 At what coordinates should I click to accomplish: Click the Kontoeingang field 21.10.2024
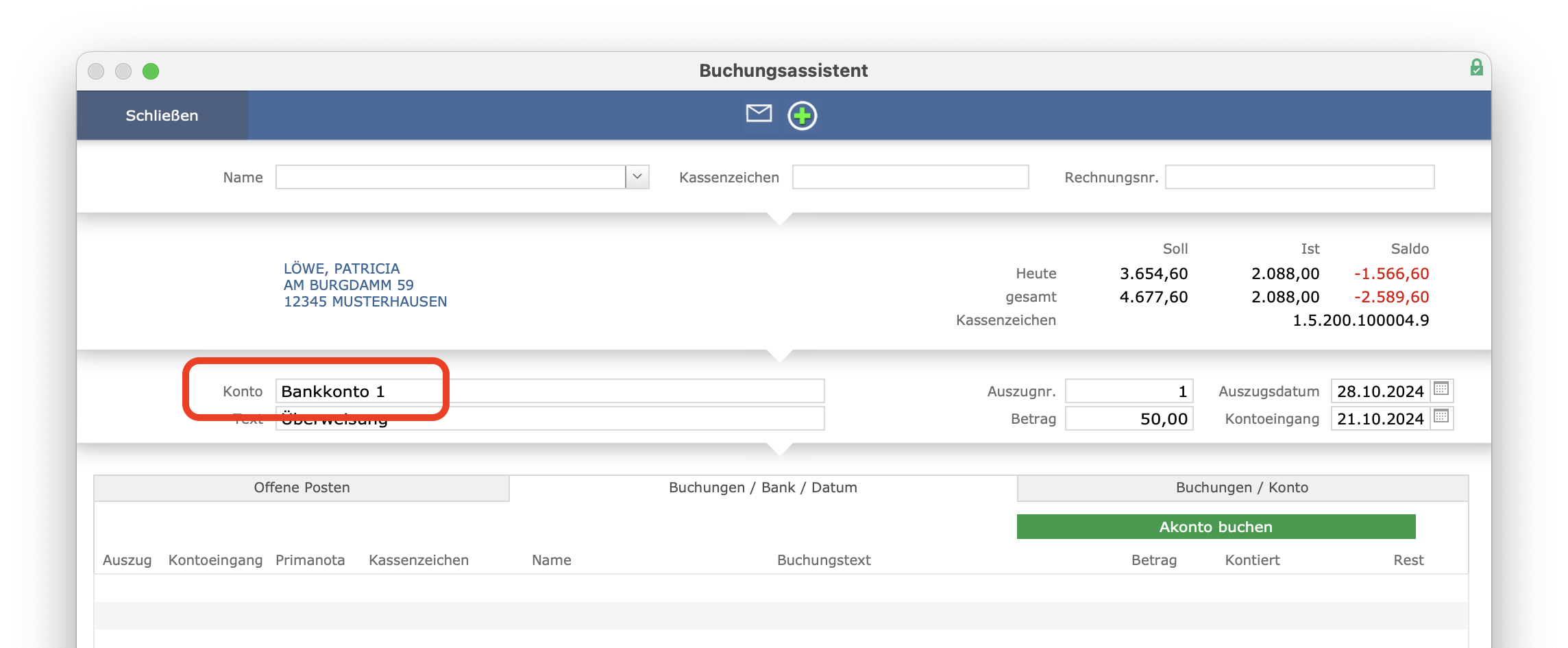tap(1380, 418)
